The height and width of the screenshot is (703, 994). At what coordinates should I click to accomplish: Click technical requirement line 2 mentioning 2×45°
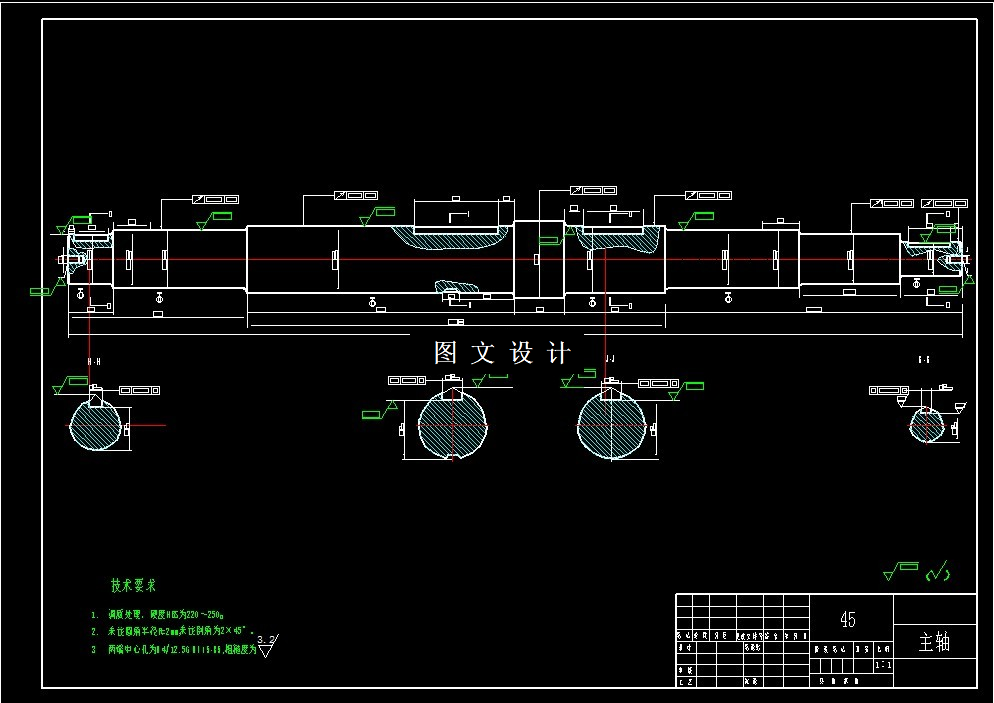point(172,631)
